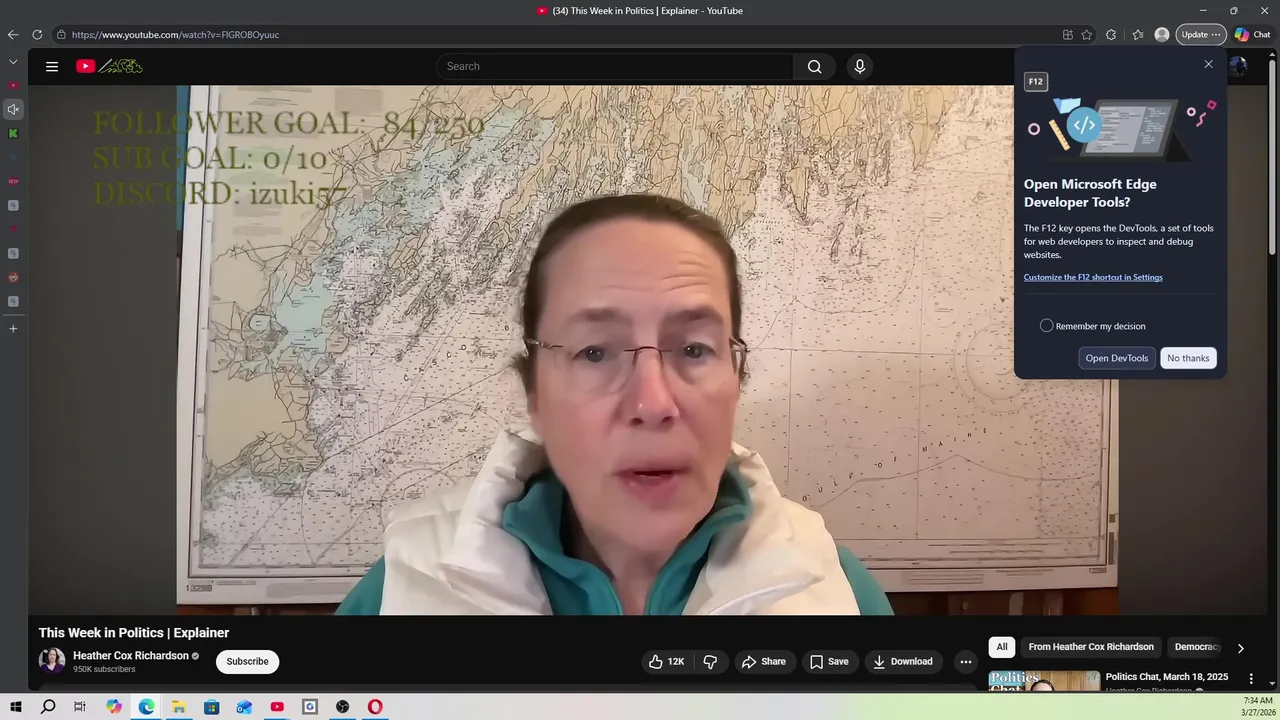Switch to the green K vertical tab
The image size is (1280, 720).
click(x=13, y=133)
